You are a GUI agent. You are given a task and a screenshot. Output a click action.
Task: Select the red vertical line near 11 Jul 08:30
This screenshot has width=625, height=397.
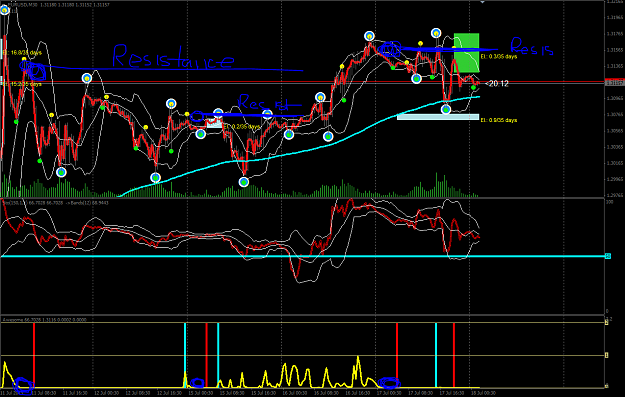[34, 355]
